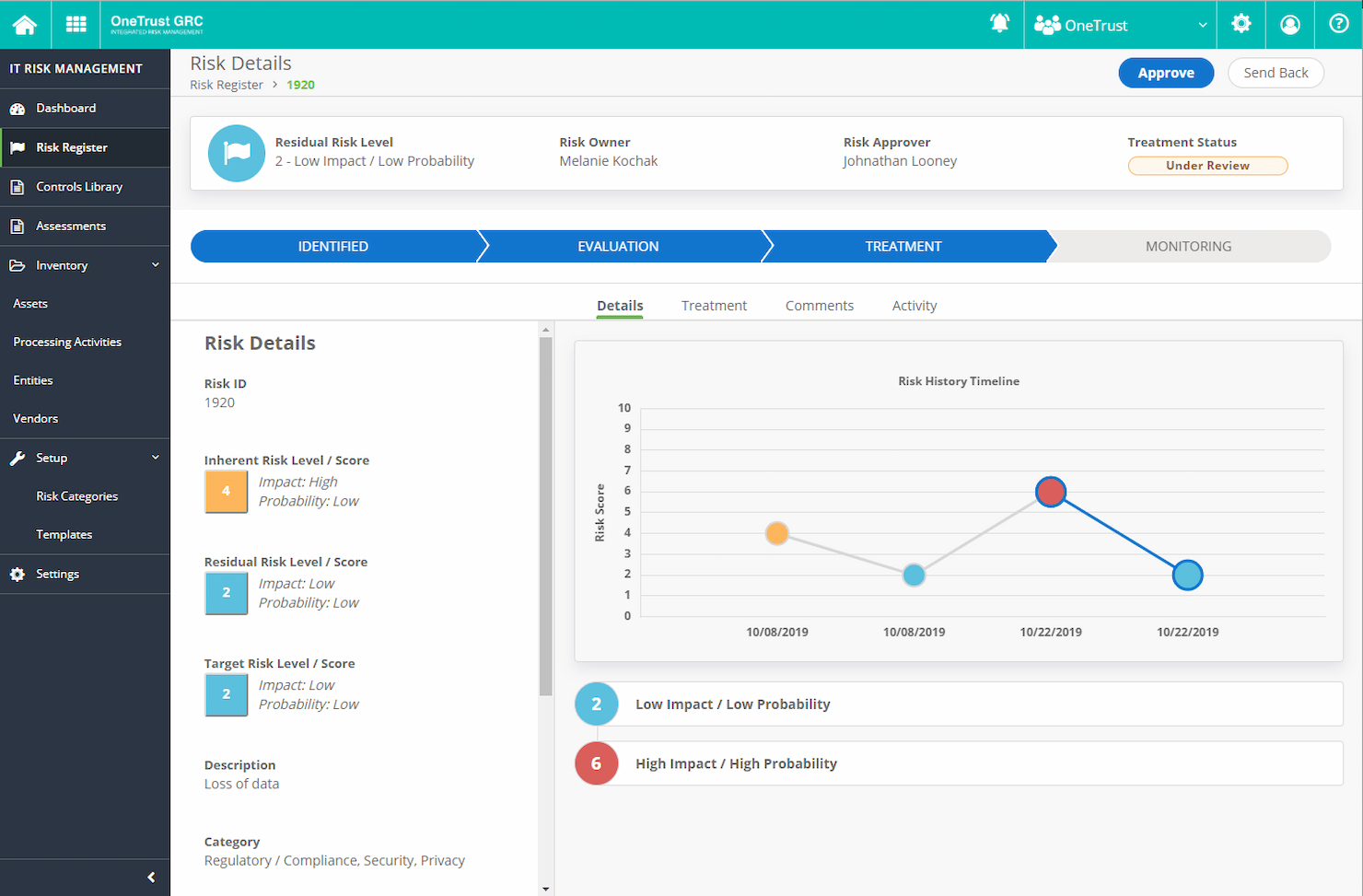
Task: Switch to the Activity tab
Action: (914, 306)
